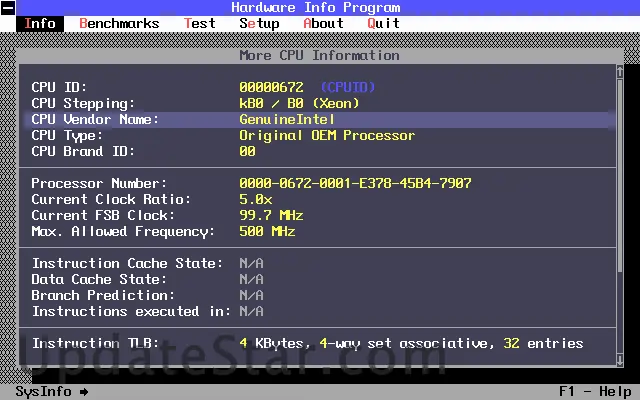Click the CPU ID value 00000672
Screen dimensions: 640x400
click(271, 87)
